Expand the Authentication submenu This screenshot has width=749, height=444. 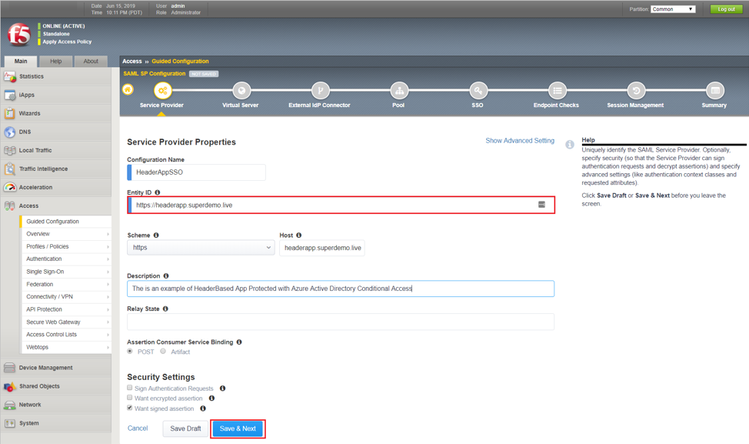point(108,259)
